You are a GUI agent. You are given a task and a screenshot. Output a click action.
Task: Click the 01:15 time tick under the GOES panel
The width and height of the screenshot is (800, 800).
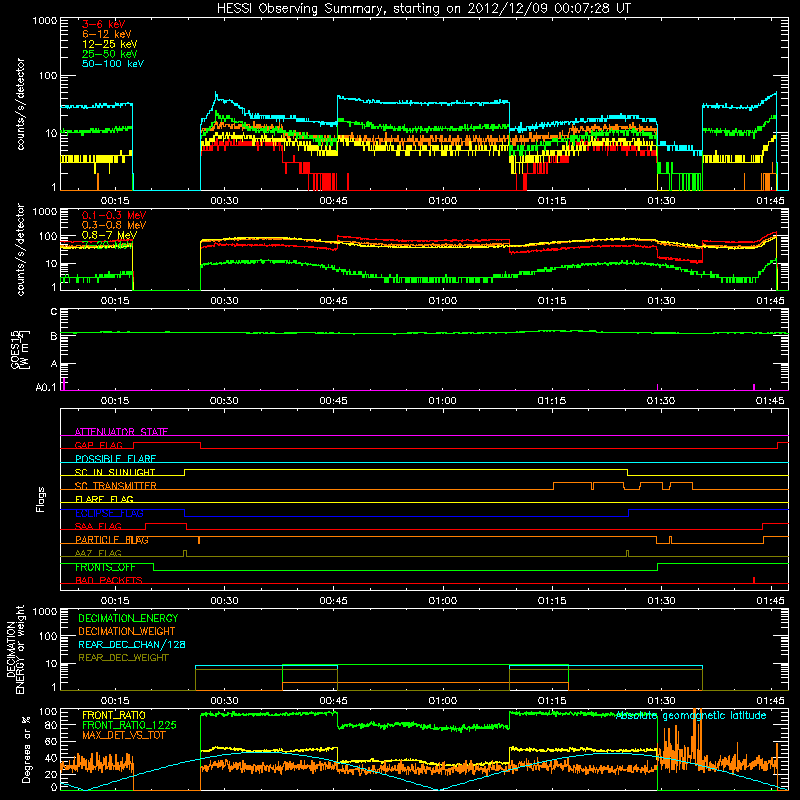[552, 401]
